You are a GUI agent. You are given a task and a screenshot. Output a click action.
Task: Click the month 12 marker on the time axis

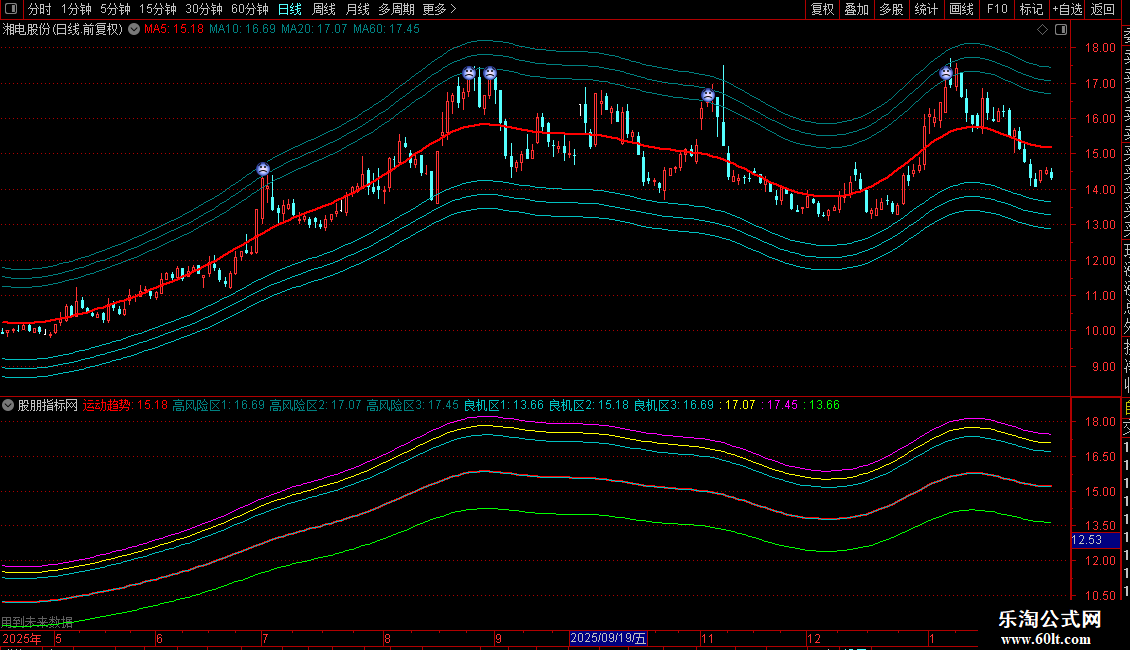click(814, 638)
